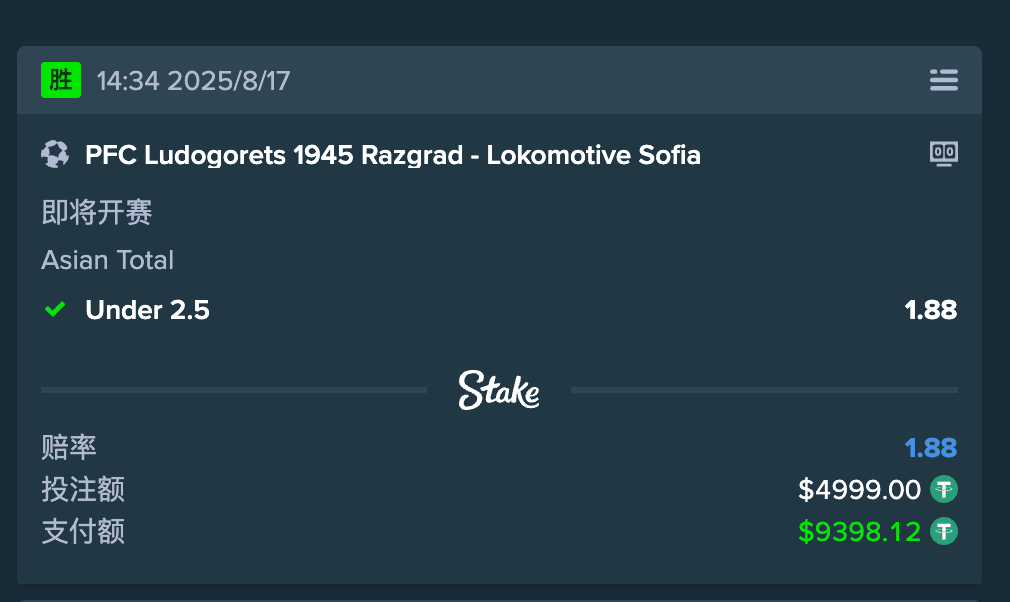This screenshot has width=1010, height=602.
Task: Click the green checkmark next to Under 2.5
Action: tap(55, 310)
